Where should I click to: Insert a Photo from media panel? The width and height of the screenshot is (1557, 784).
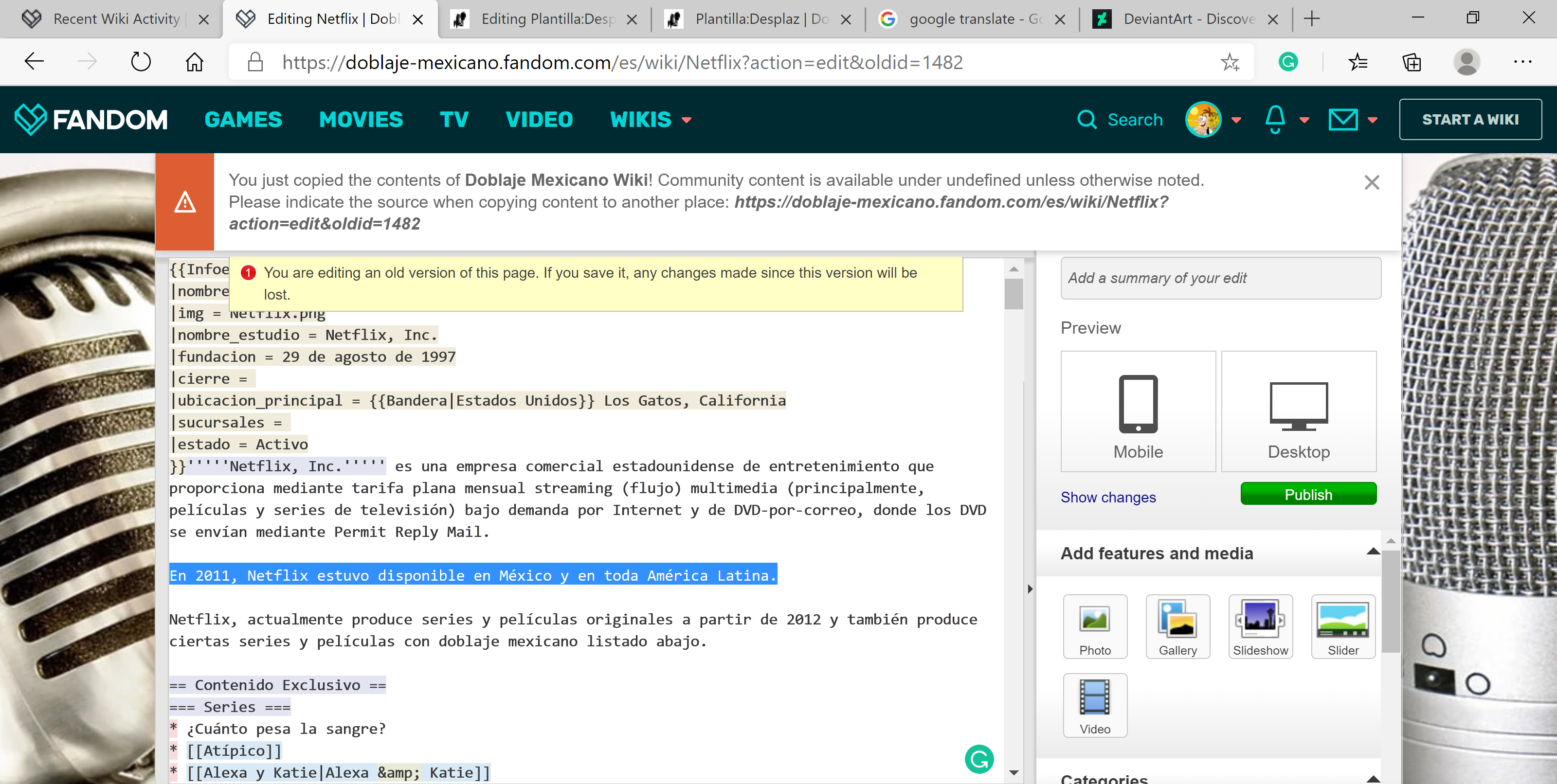click(1095, 626)
